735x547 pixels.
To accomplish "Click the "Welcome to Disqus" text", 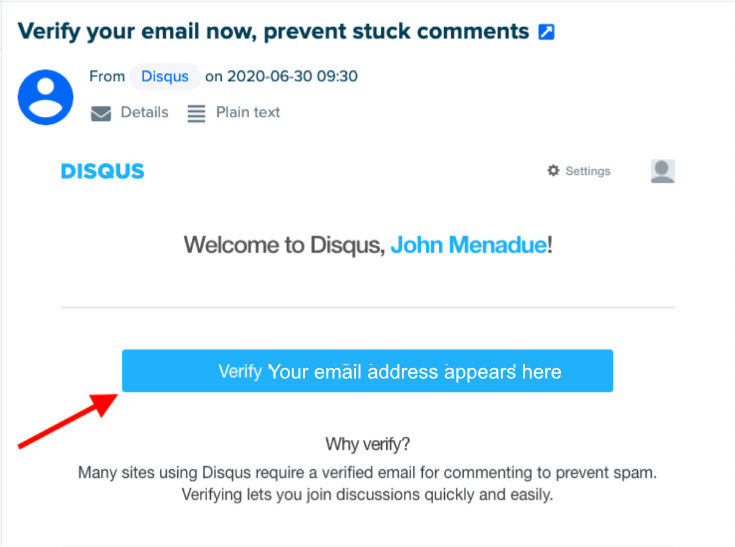I will pos(284,245).
